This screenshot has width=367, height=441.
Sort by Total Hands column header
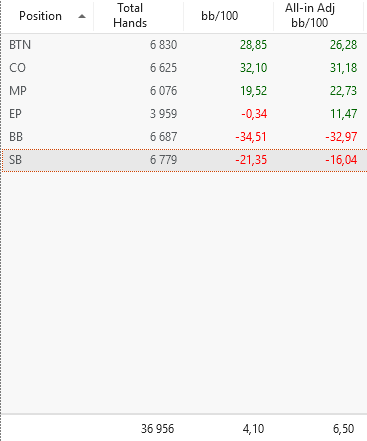138,16
